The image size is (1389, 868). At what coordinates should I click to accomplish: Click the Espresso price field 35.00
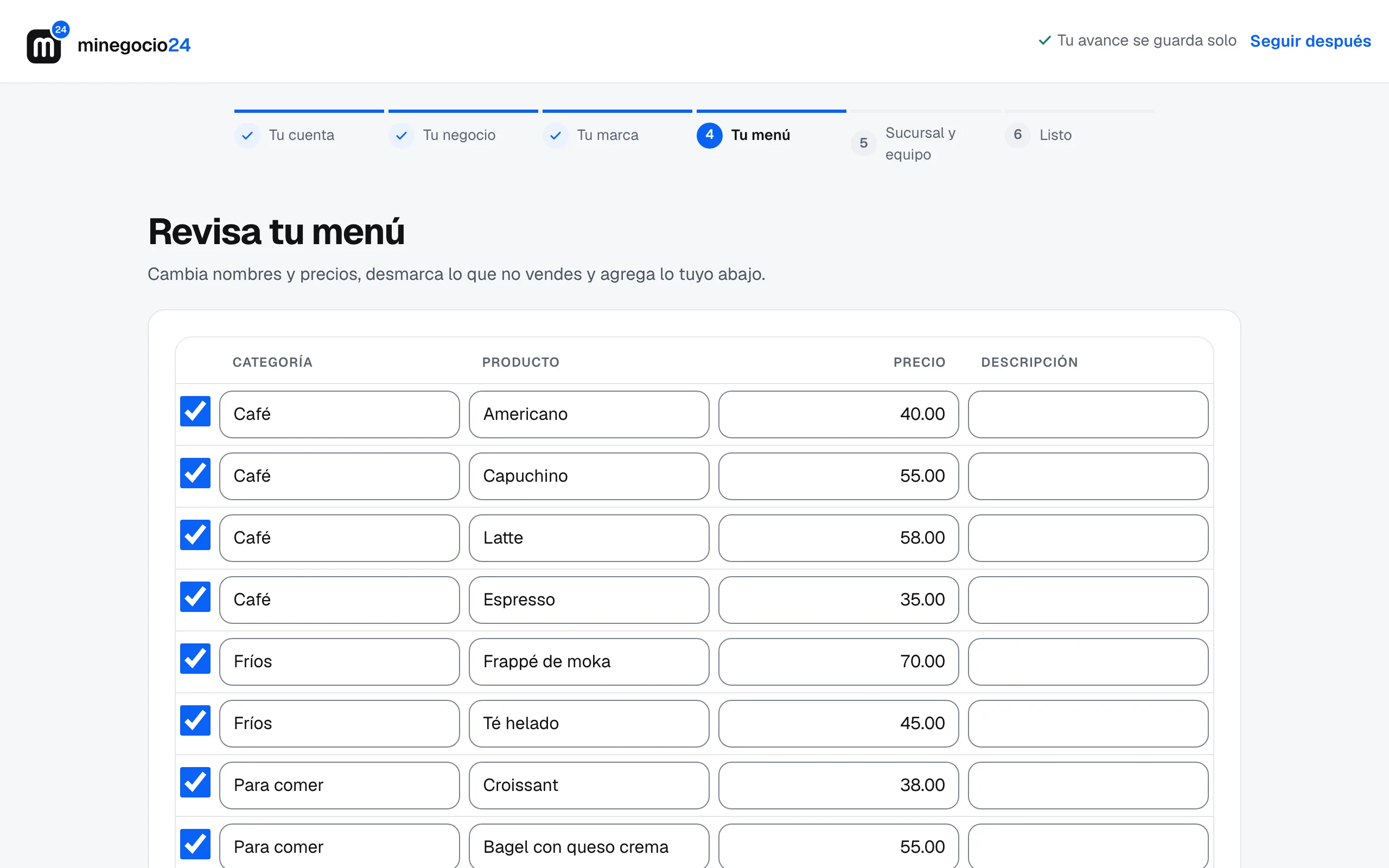pos(839,600)
